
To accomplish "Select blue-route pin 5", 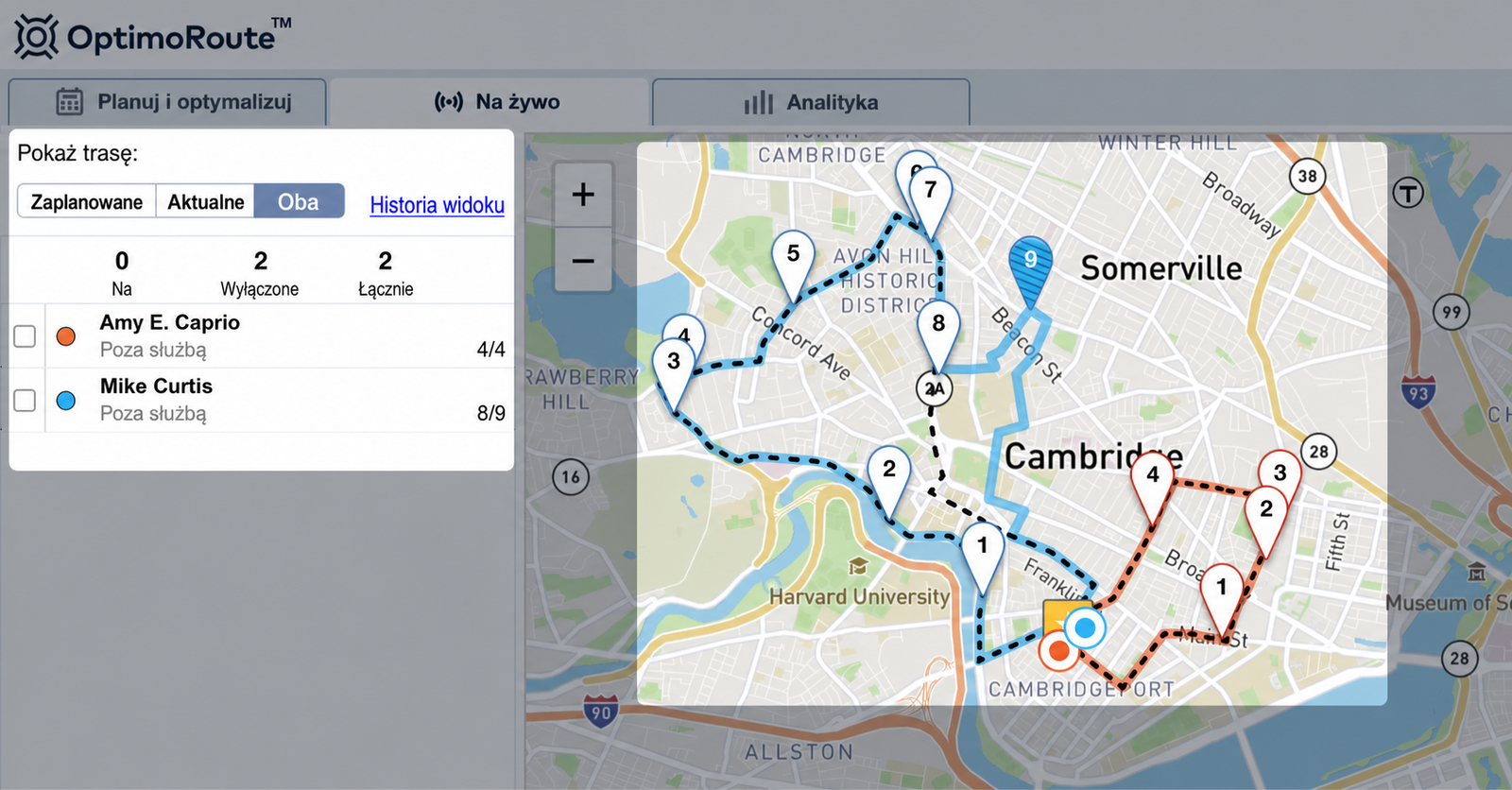I will click(793, 266).
